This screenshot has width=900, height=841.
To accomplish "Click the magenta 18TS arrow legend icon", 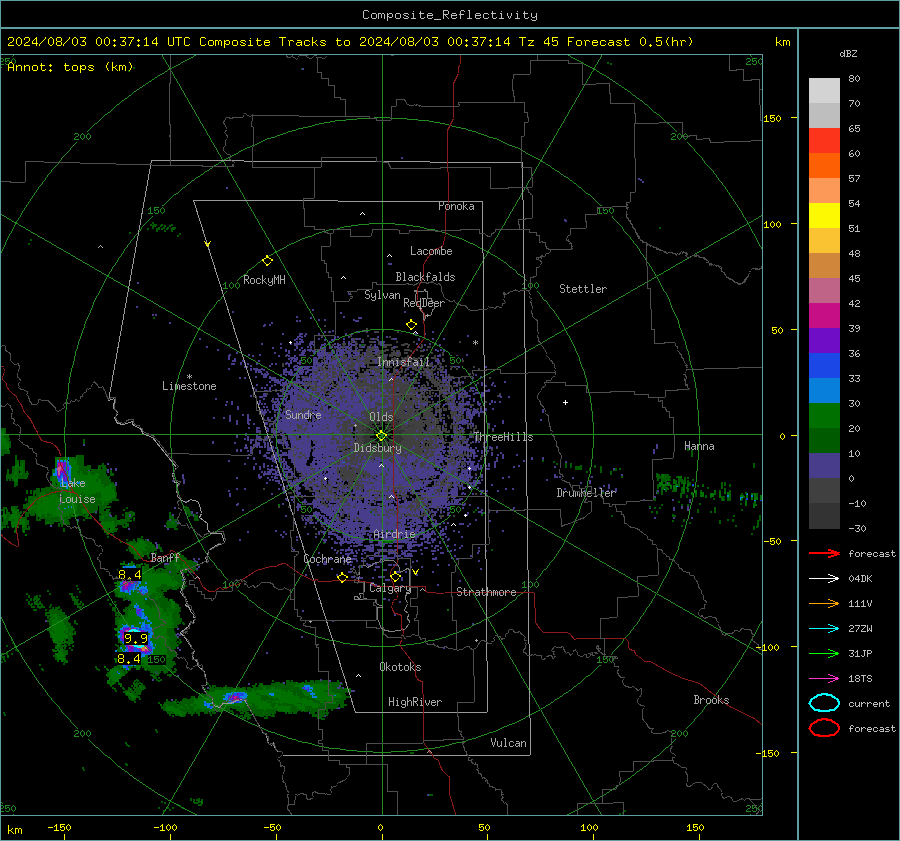I will 824,679.
